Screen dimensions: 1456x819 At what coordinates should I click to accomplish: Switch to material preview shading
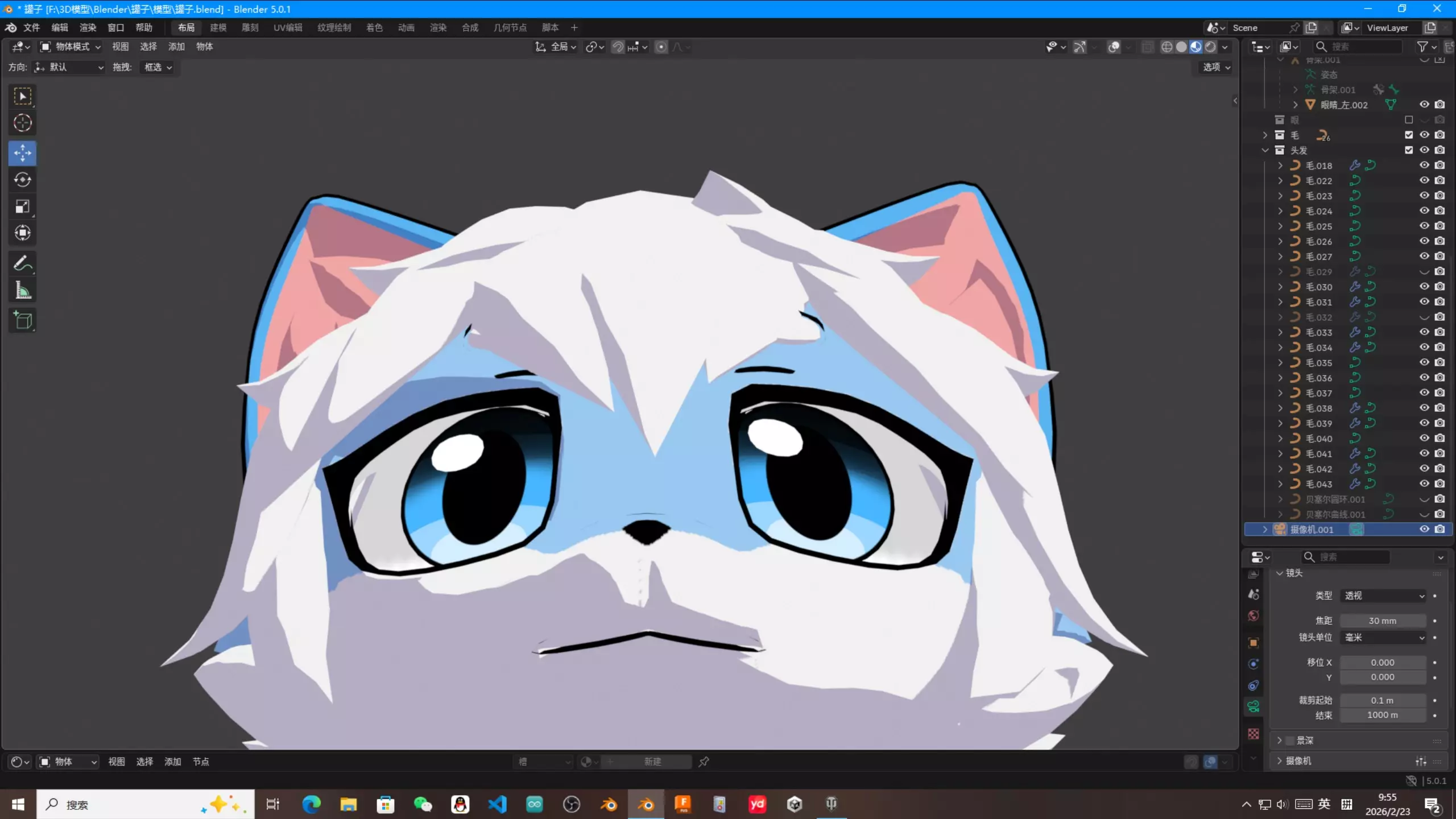(x=1196, y=47)
